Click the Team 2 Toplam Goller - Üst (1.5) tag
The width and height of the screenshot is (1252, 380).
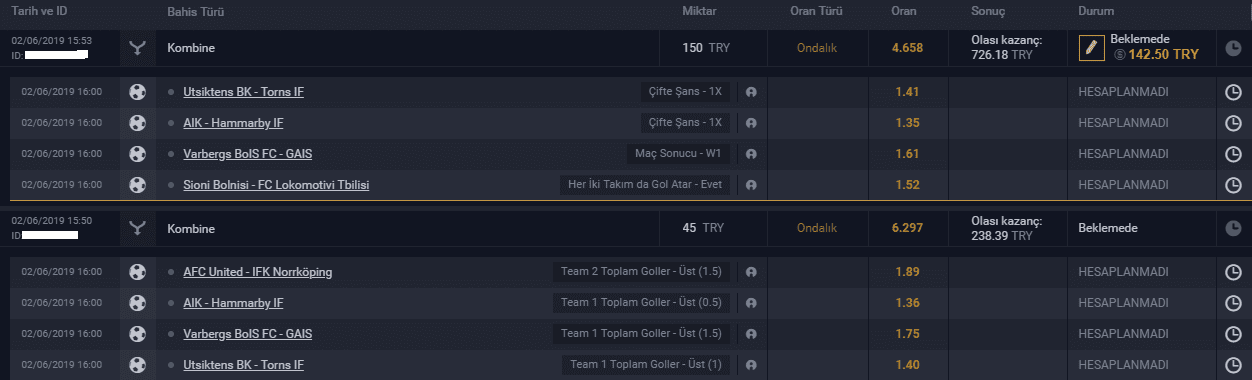tap(643, 272)
